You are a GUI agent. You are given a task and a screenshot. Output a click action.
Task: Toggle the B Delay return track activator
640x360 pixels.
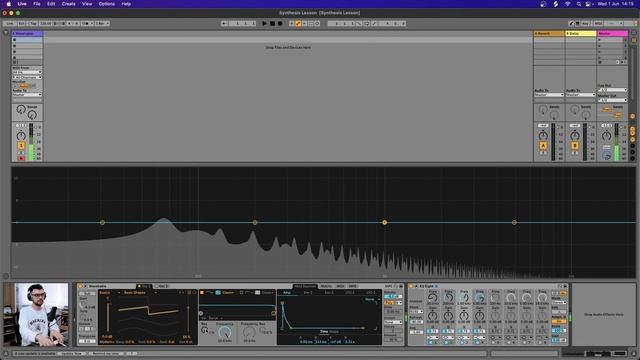coord(575,146)
